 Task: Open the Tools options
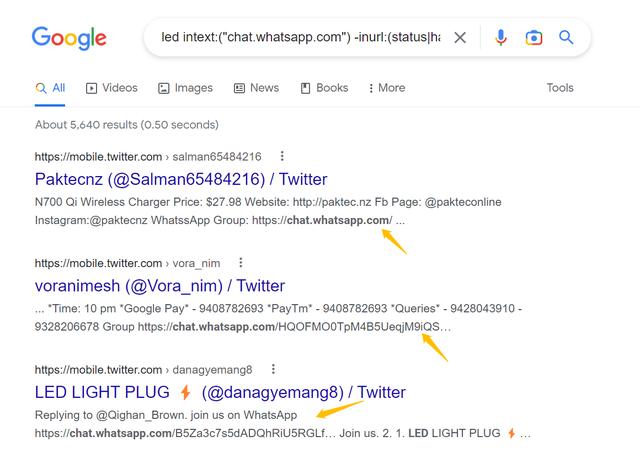[560, 88]
